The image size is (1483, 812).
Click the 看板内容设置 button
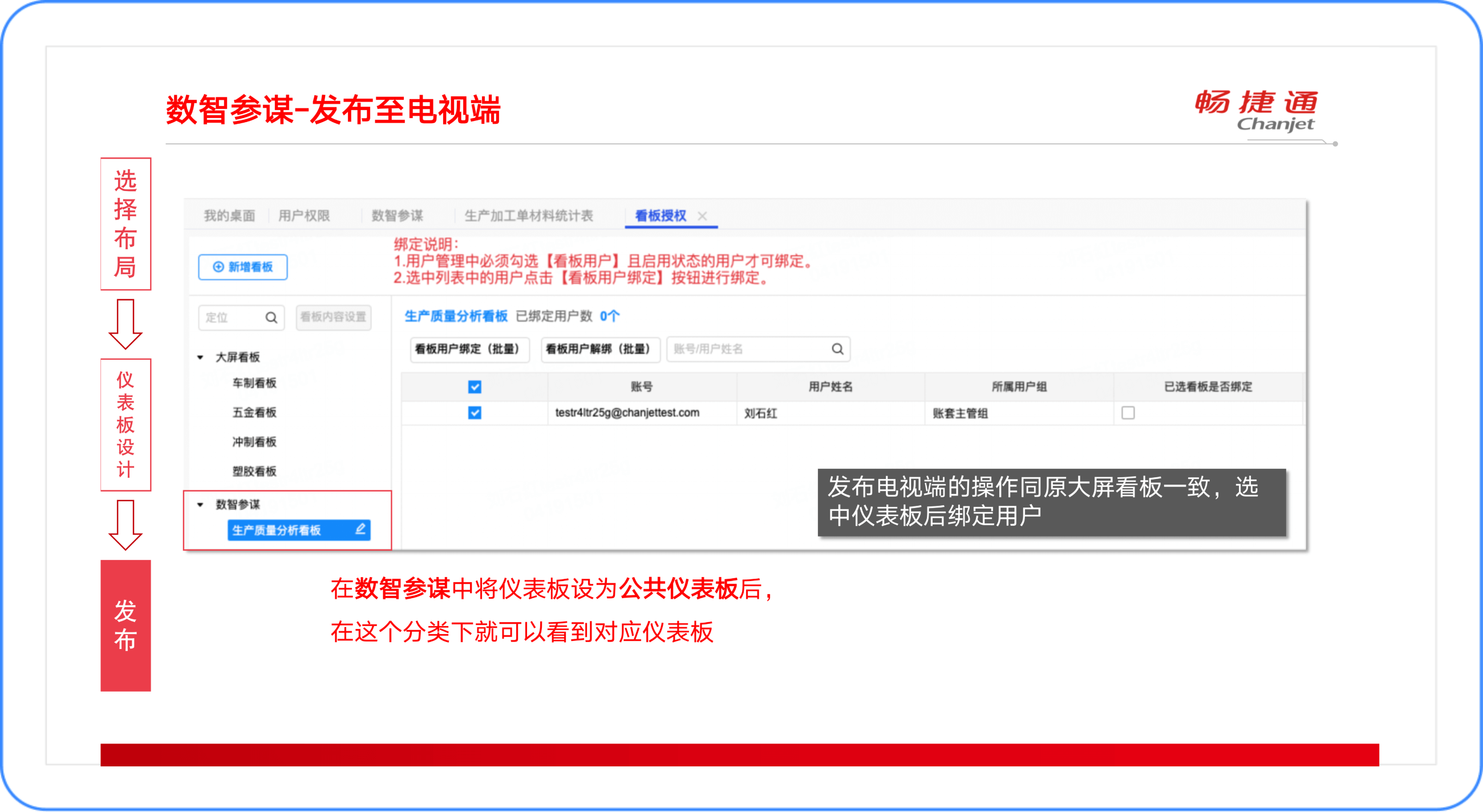[333, 317]
